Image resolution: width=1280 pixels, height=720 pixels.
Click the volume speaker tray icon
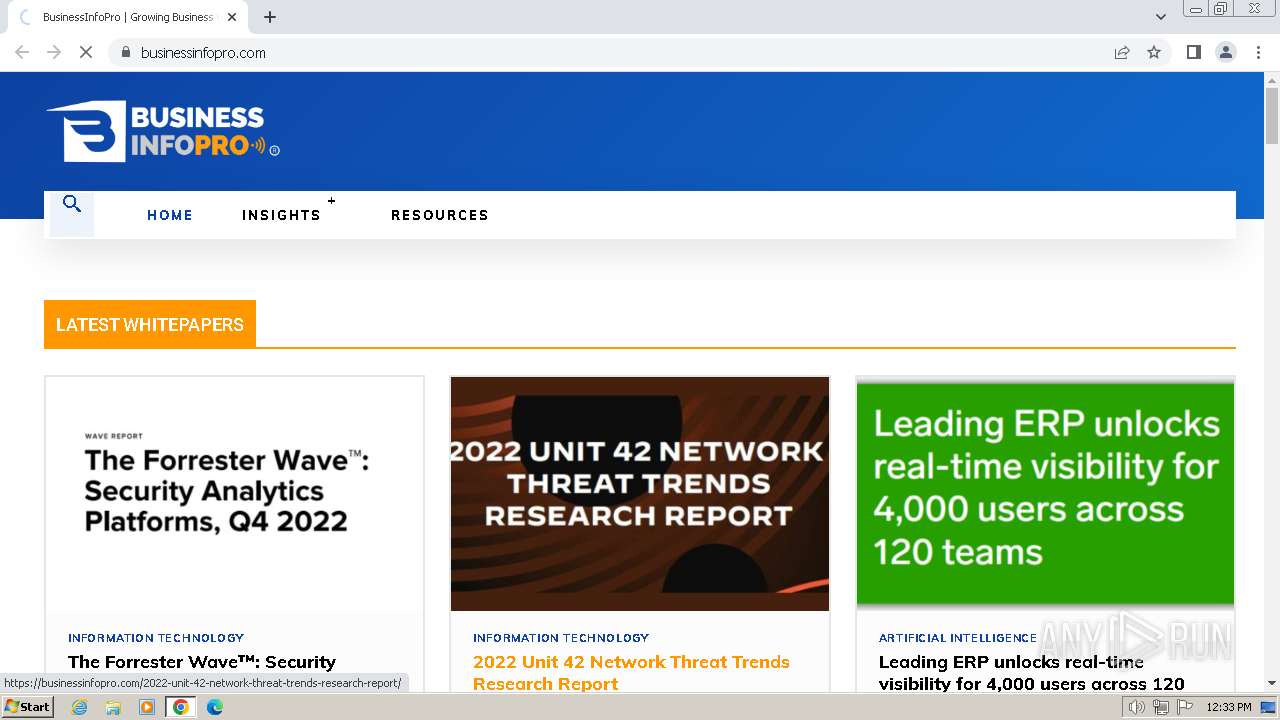coord(1136,707)
